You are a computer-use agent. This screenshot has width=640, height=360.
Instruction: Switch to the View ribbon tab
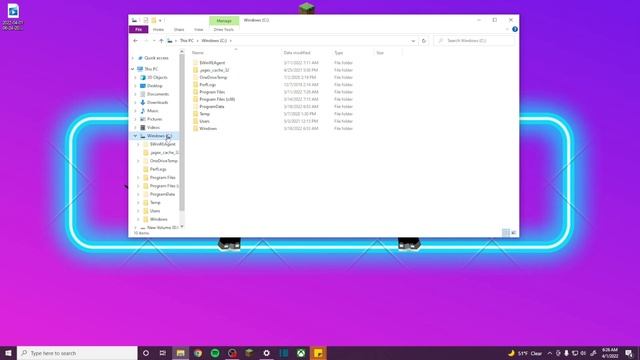coord(198,29)
